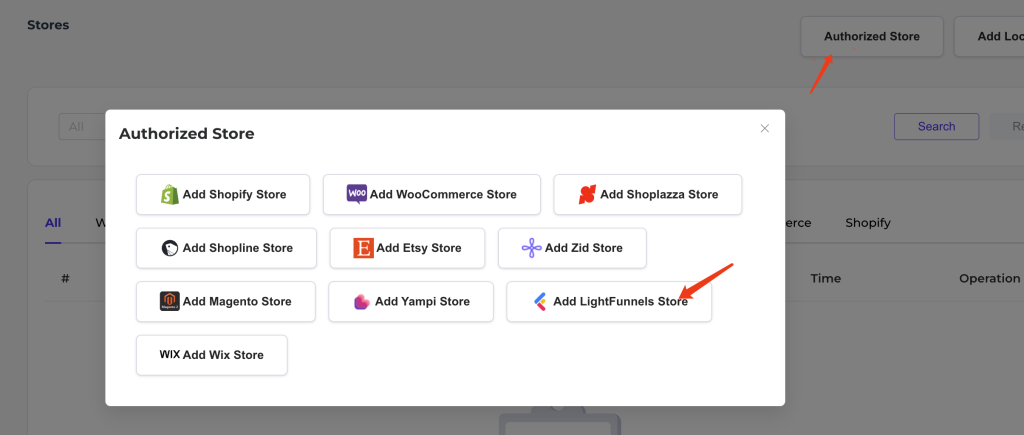Click the Etsy logo icon
Image resolution: width=1024 pixels, height=435 pixels.
[363, 248]
